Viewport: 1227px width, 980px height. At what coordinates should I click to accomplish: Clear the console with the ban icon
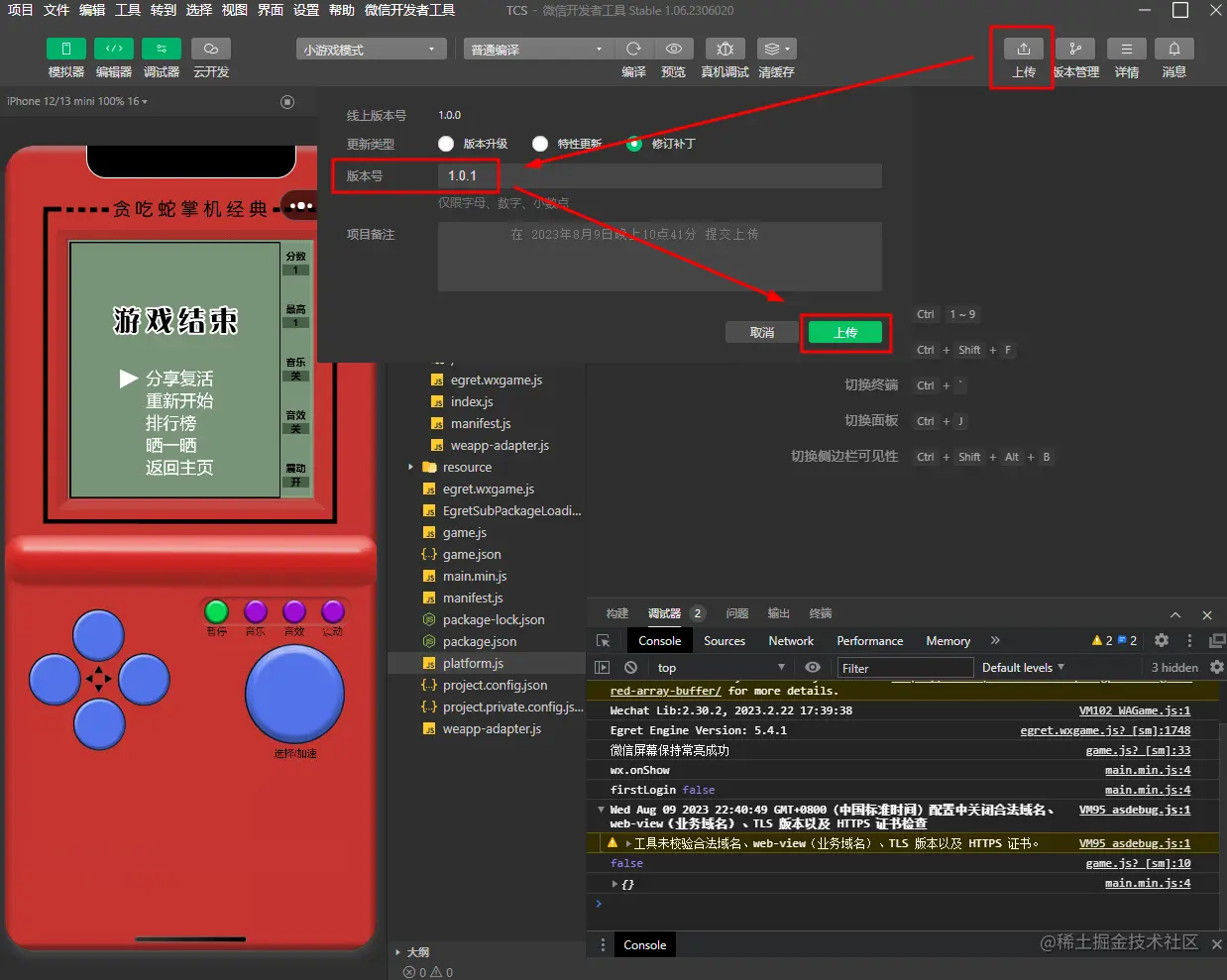pos(630,667)
